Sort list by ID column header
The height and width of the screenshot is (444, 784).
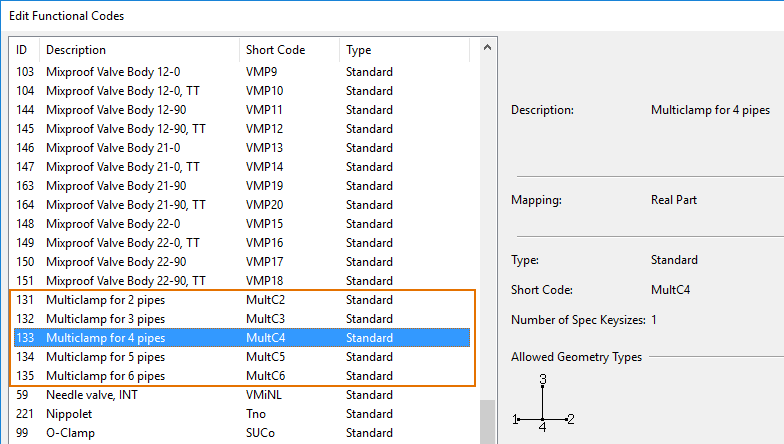[22, 50]
